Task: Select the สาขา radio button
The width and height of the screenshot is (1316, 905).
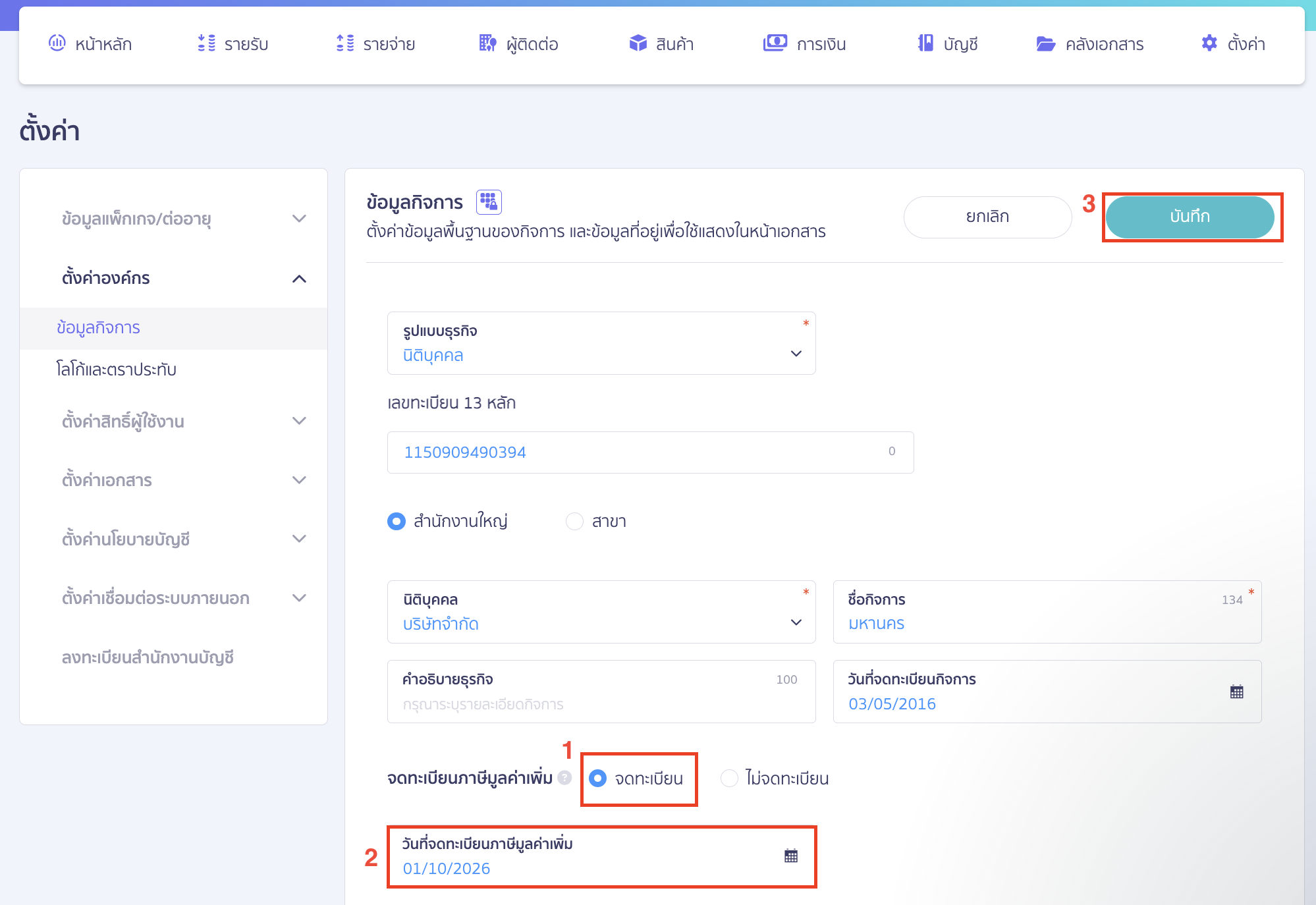Action: point(574,522)
